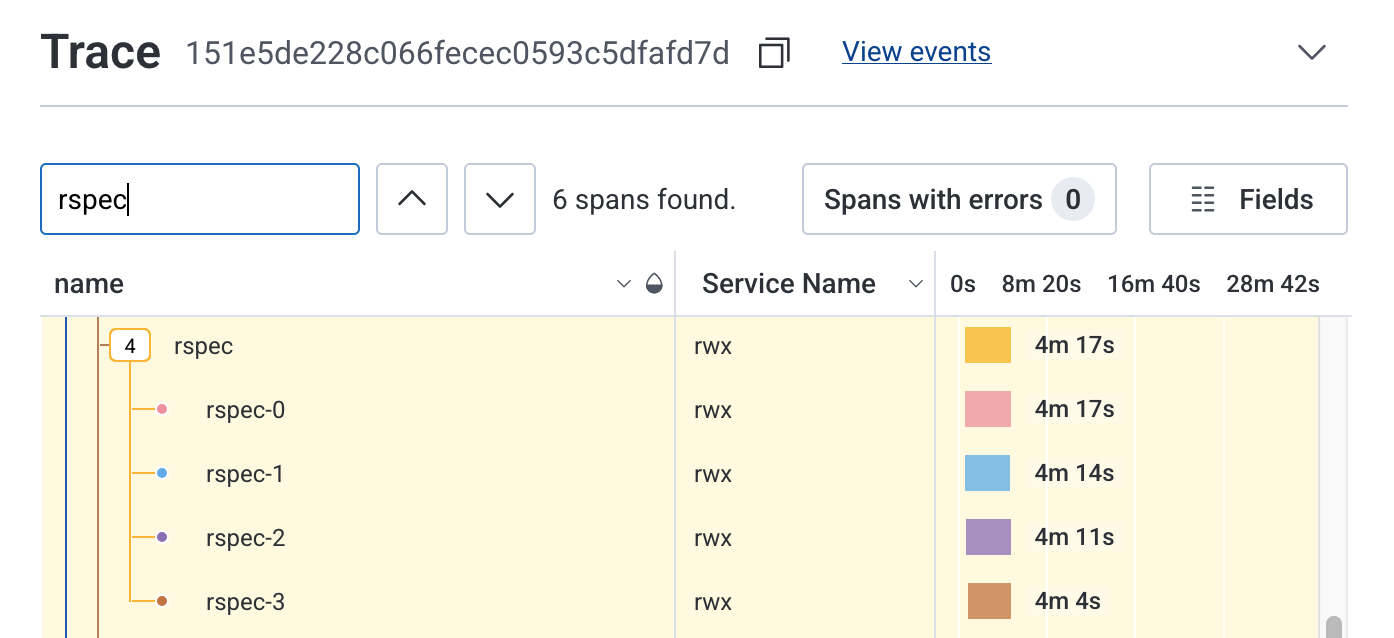
Task: Click the vertical scrollbar thumb
Action: pos(1333,627)
